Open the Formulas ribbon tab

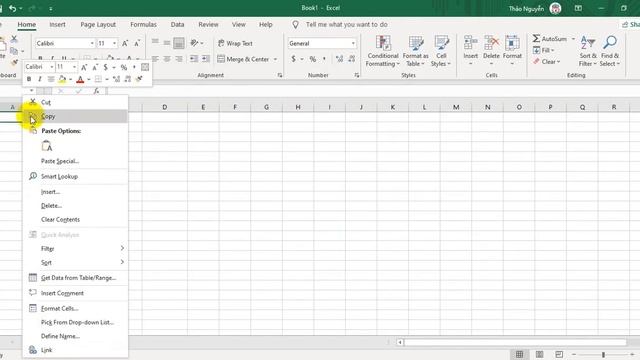(143, 24)
